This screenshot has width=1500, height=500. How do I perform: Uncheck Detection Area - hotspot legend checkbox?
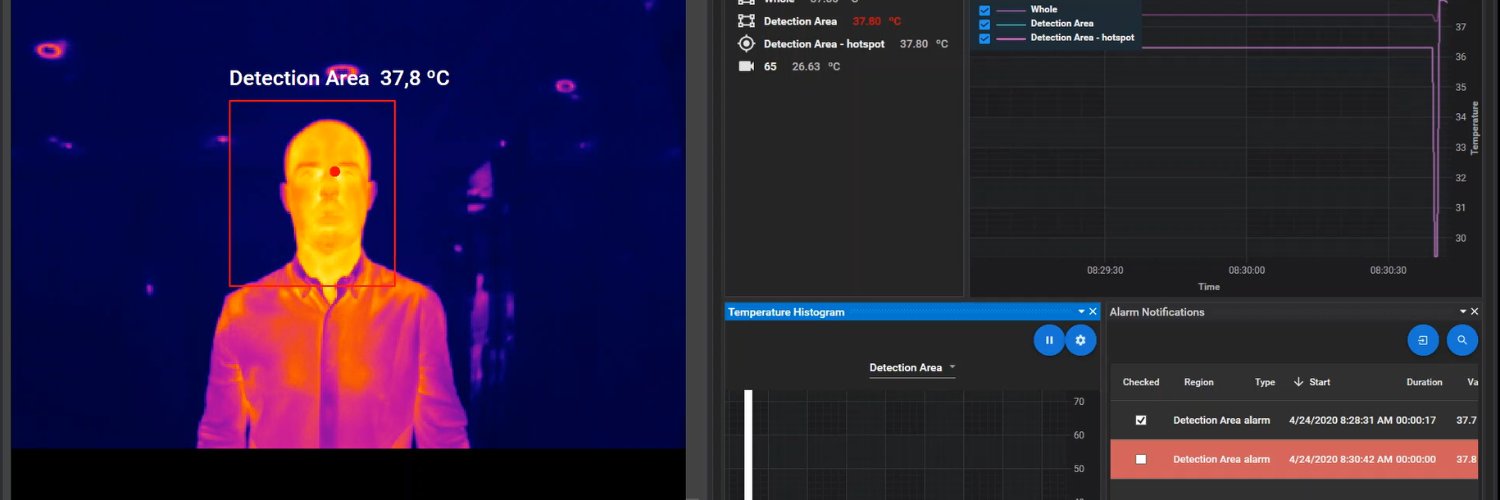985,38
